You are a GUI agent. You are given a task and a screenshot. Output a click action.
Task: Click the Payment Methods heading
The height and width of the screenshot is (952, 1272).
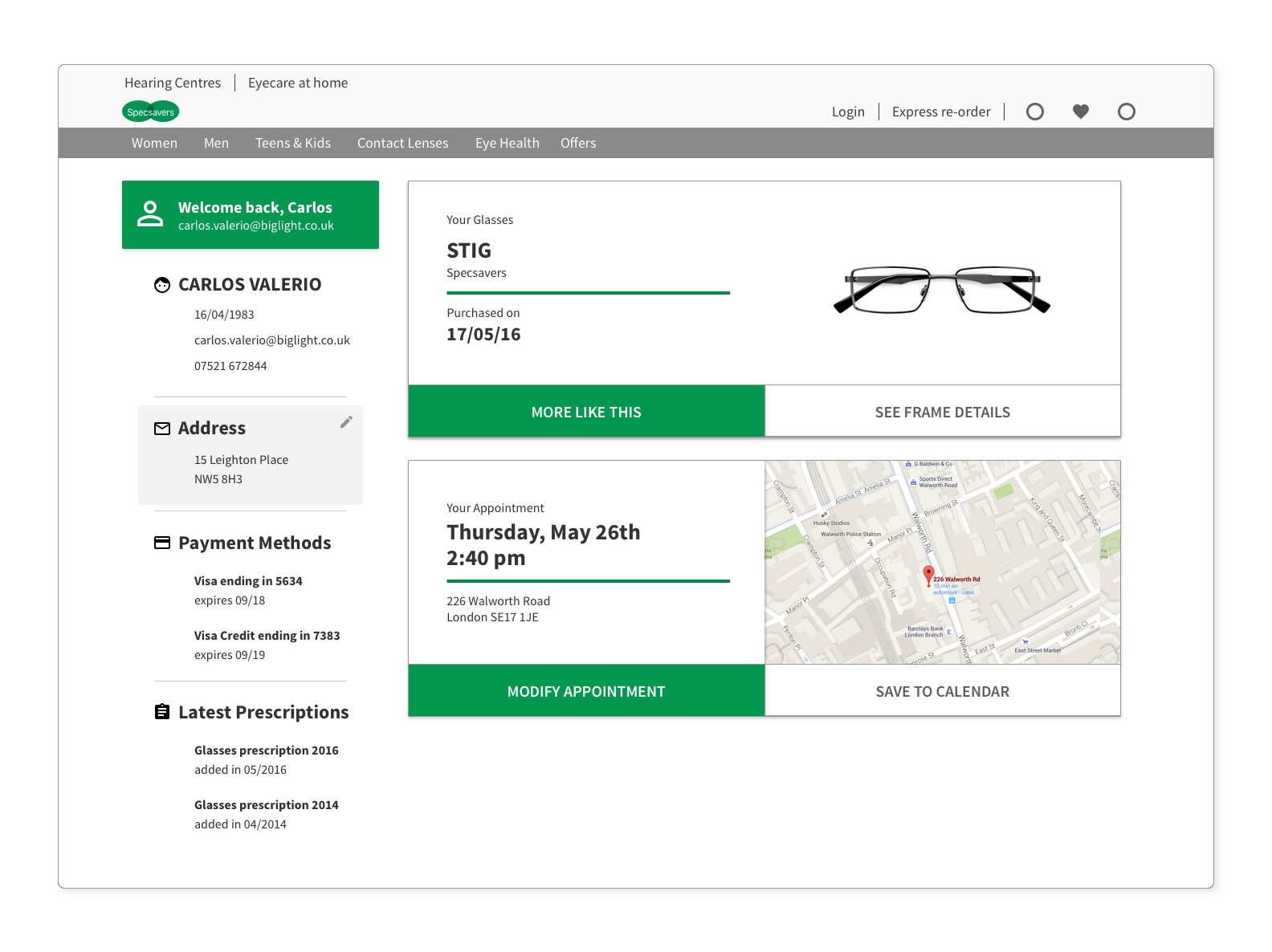(x=255, y=543)
